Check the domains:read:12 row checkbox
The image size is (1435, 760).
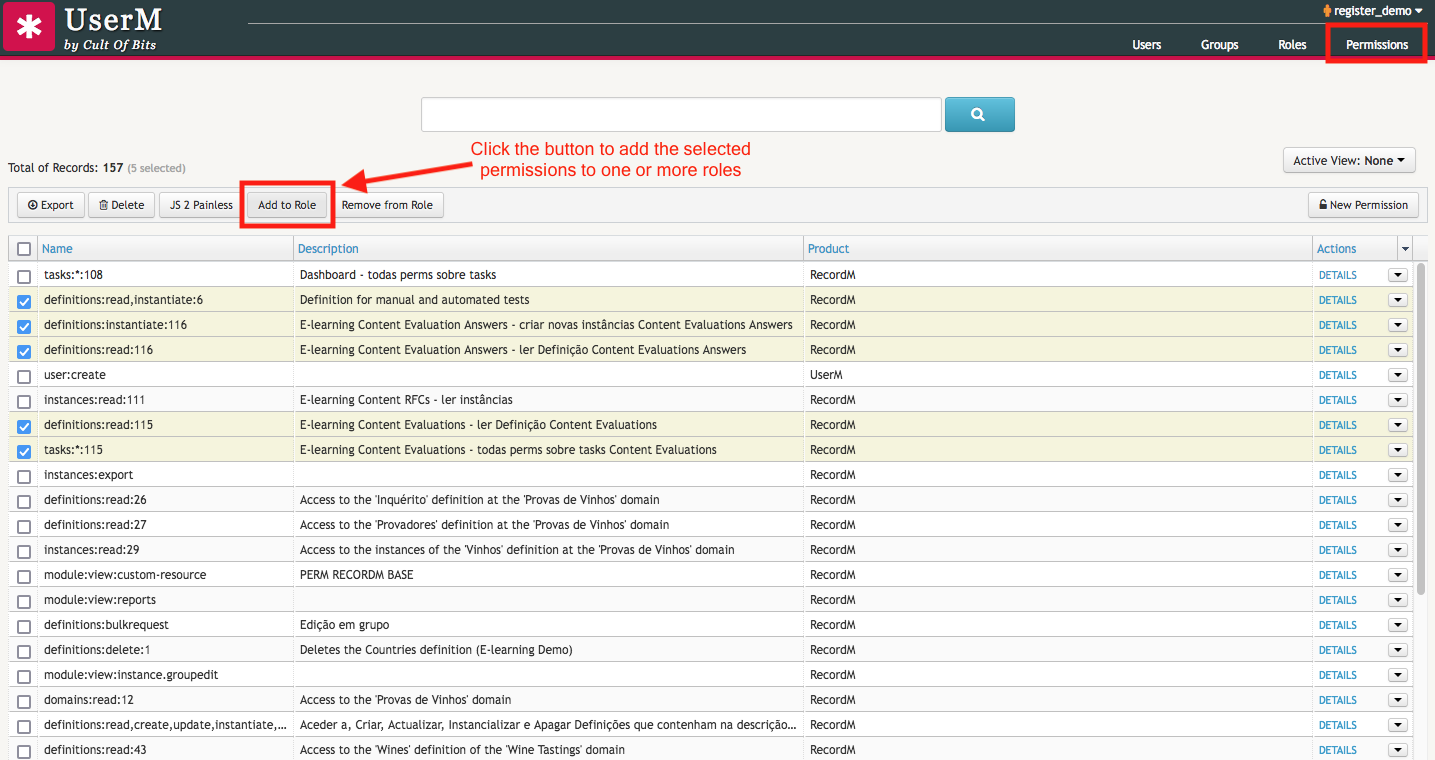pyautogui.click(x=24, y=701)
